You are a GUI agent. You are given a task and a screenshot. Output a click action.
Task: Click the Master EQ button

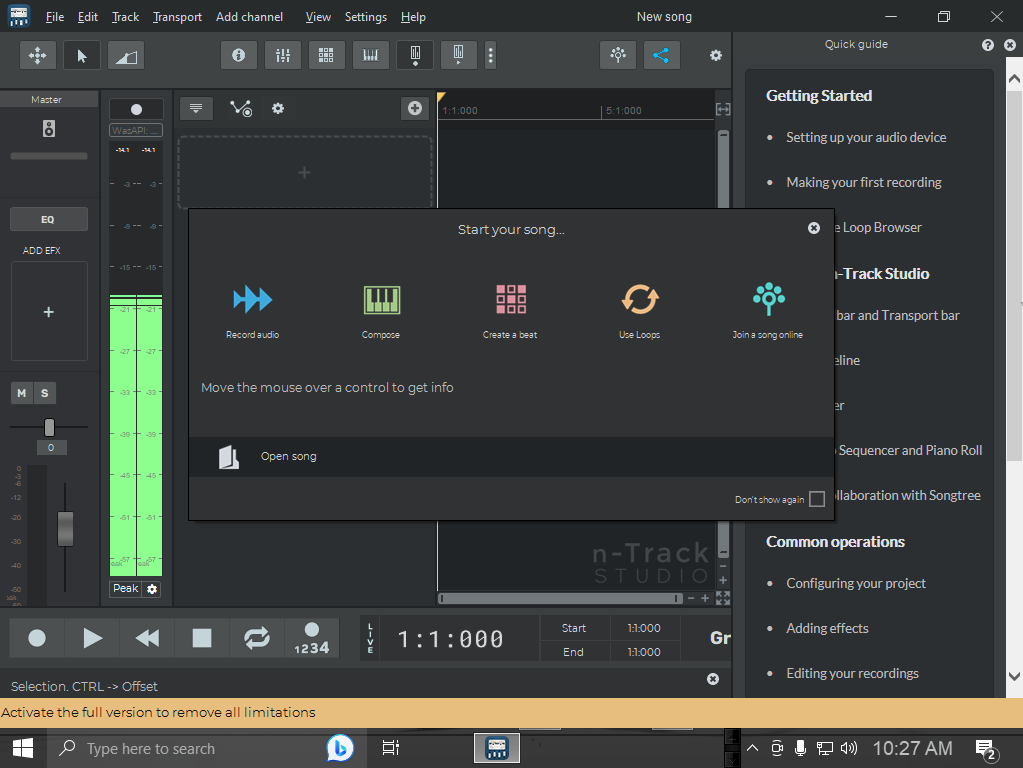[x=48, y=219]
